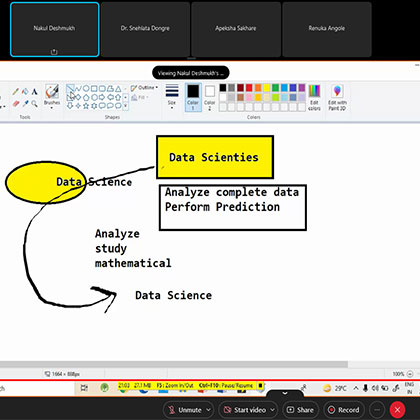Viewport: 420px width, 420px height.
Task: Pick the Right arrow shape
Action: click(102, 97)
